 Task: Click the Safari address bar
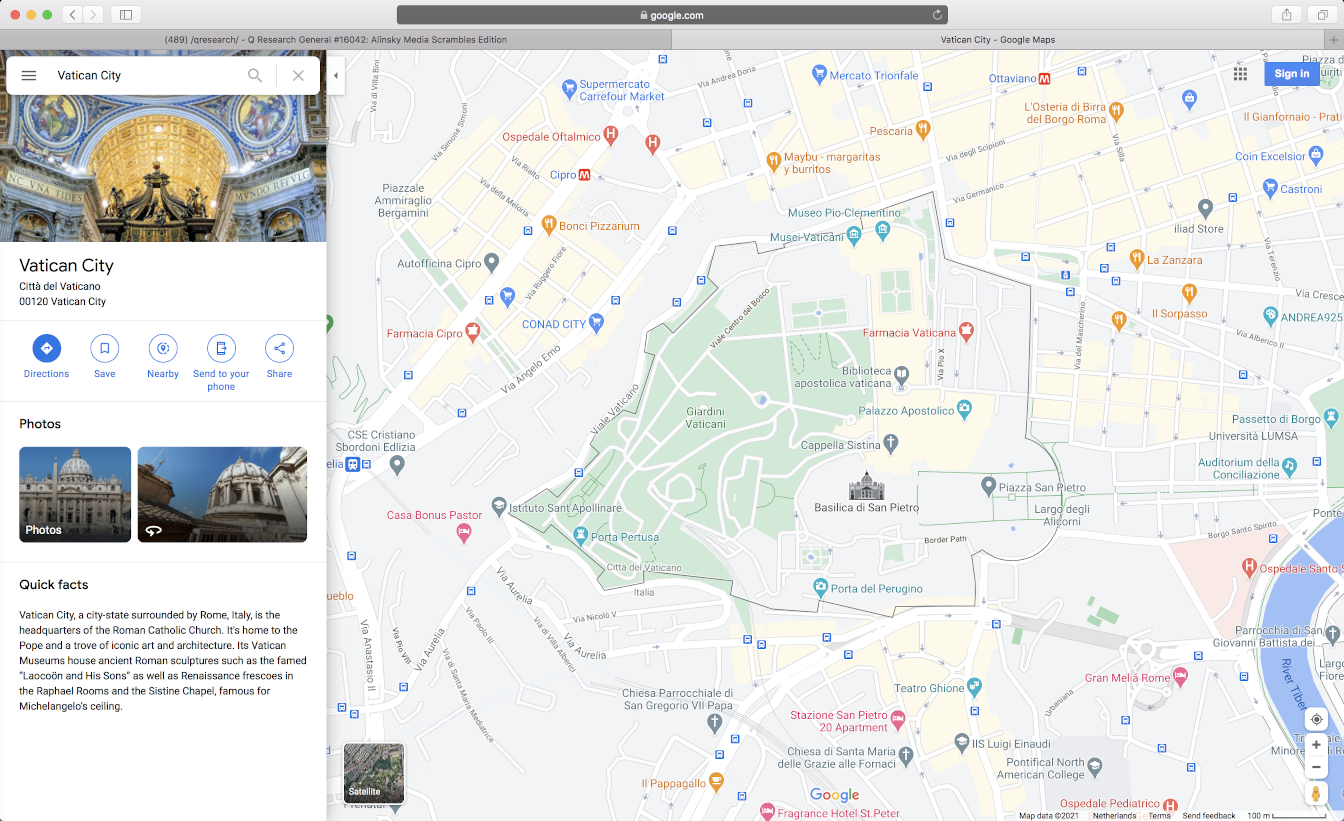pyautogui.click(x=672, y=15)
